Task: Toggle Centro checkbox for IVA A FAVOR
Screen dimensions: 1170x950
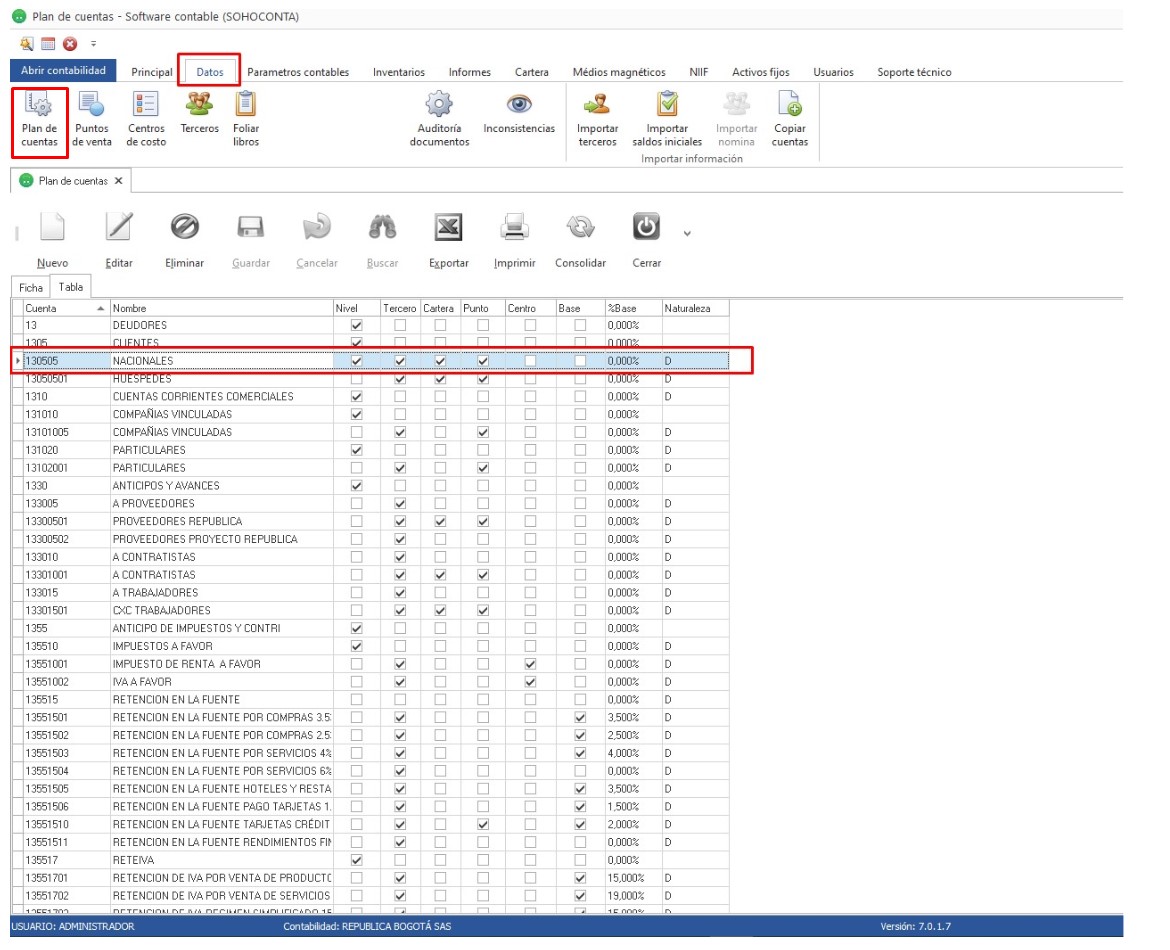Action: tap(530, 682)
